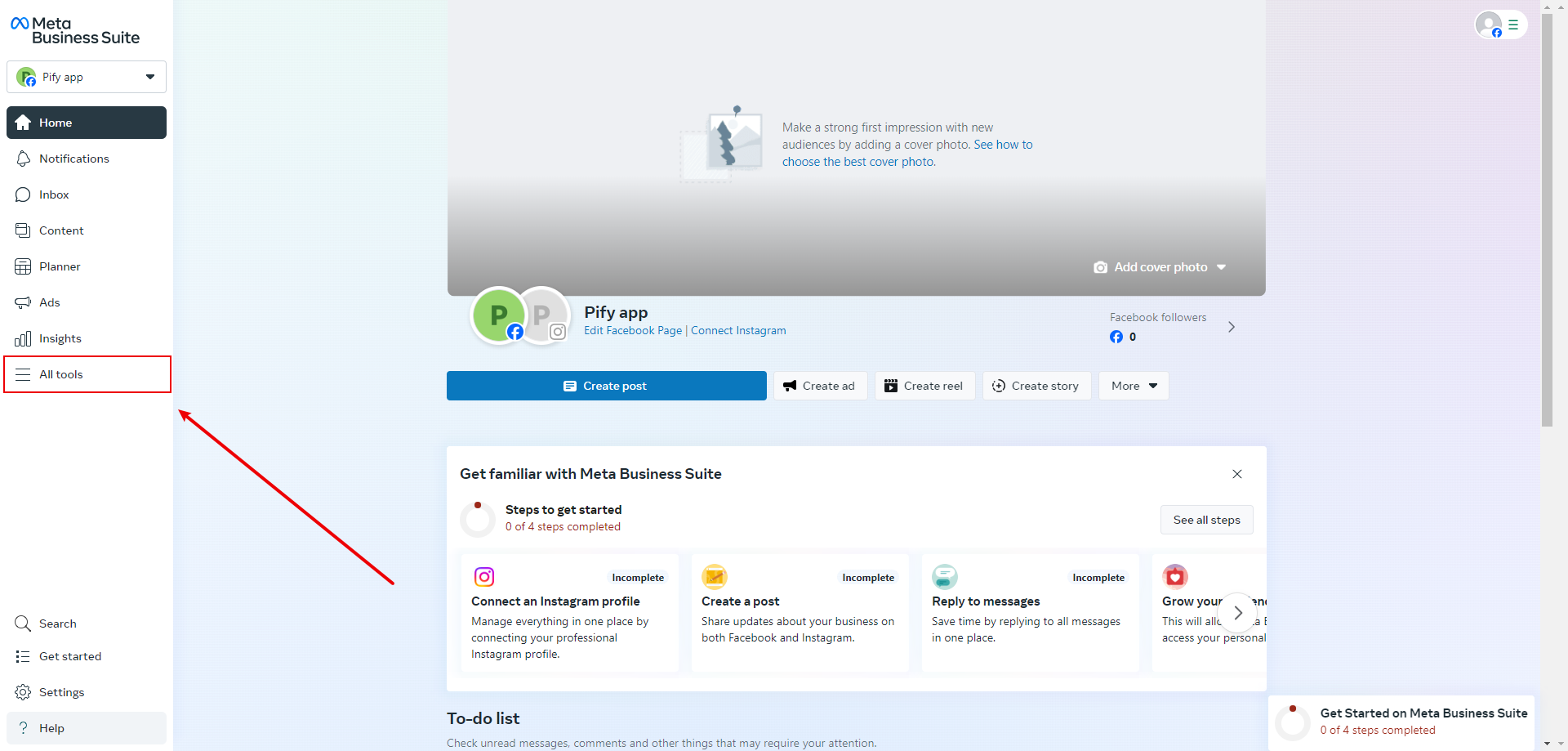This screenshot has height=751, width=1568.
Task: Click the Meta Business Suite logo
Action: [x=74, y=30]
